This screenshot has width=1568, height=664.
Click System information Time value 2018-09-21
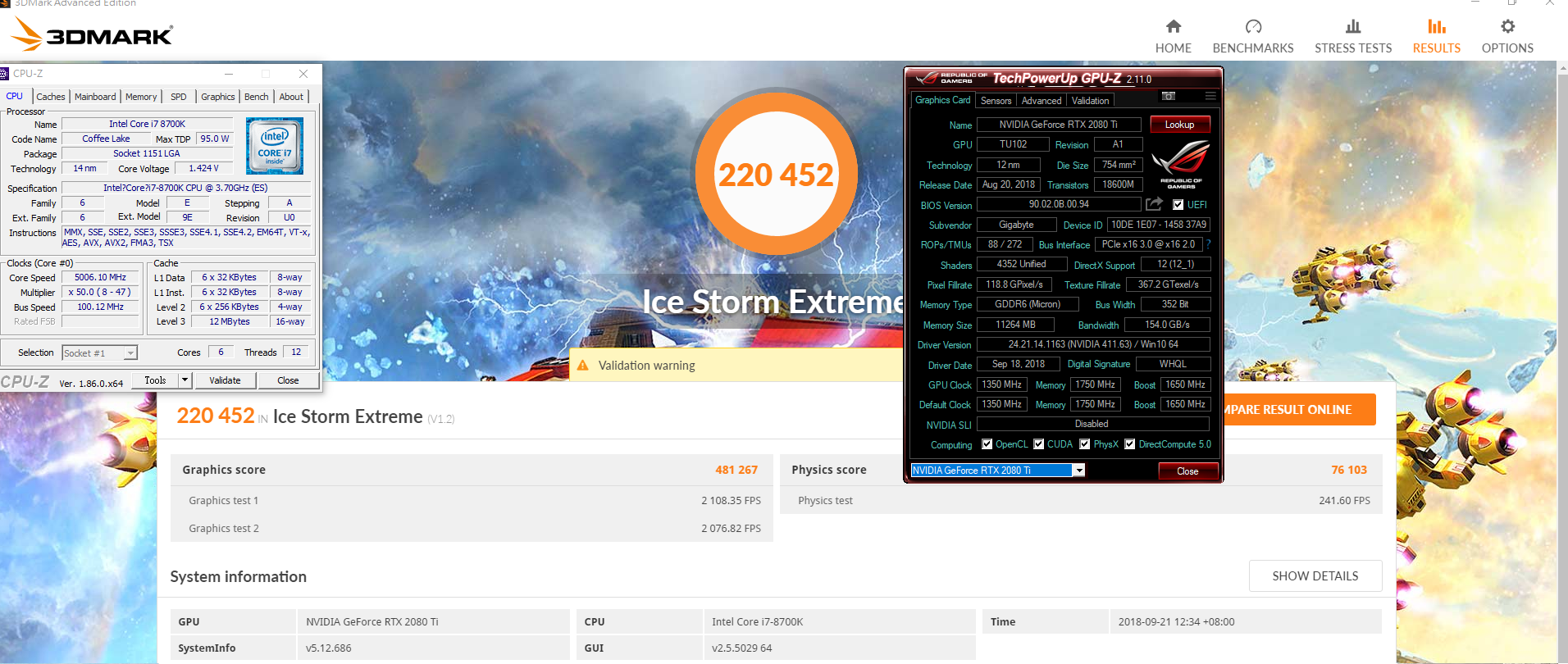1176,621
